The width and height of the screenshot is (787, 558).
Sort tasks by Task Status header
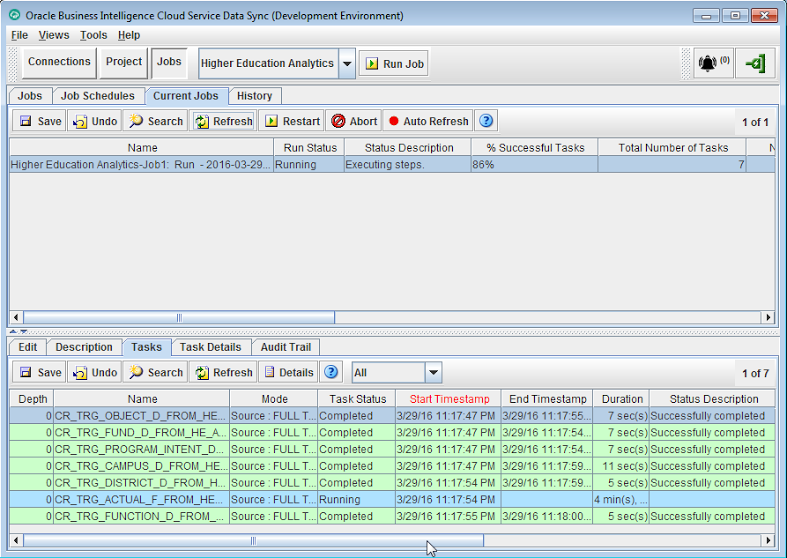[x=357, y=399]
